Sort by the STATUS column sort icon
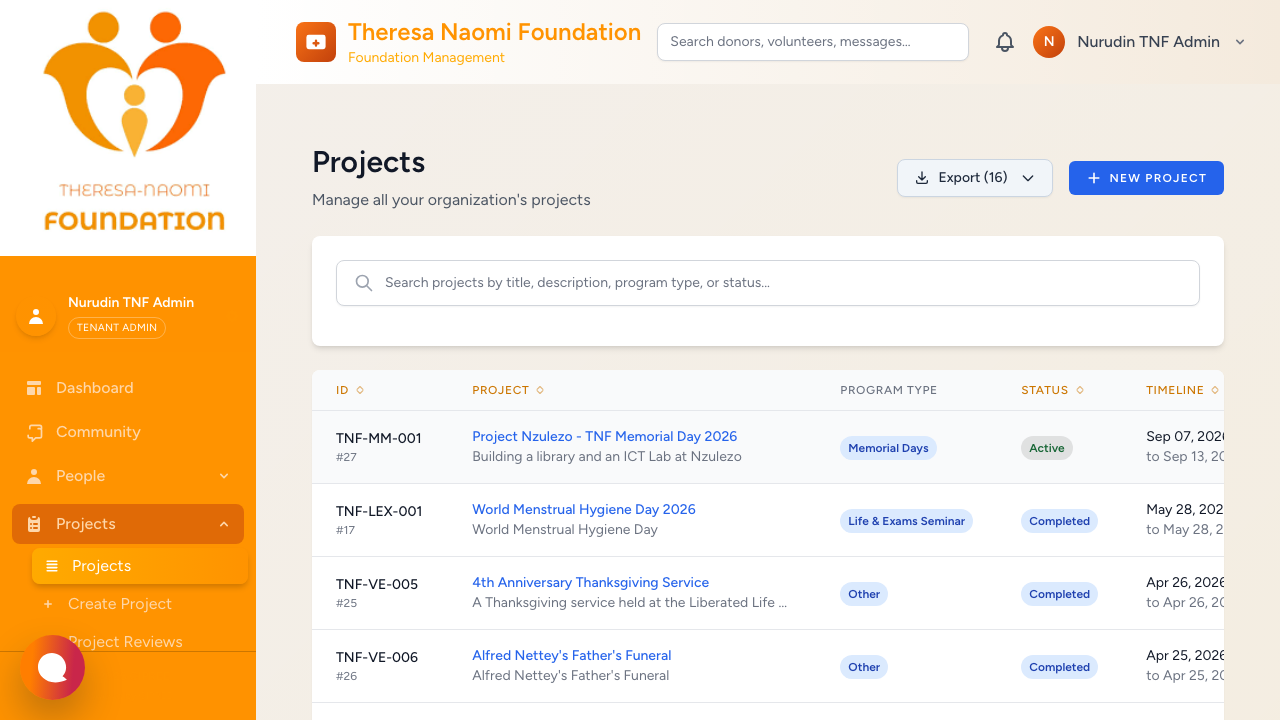Viewport: 1280px width, 720px height. coord(1080,390)
